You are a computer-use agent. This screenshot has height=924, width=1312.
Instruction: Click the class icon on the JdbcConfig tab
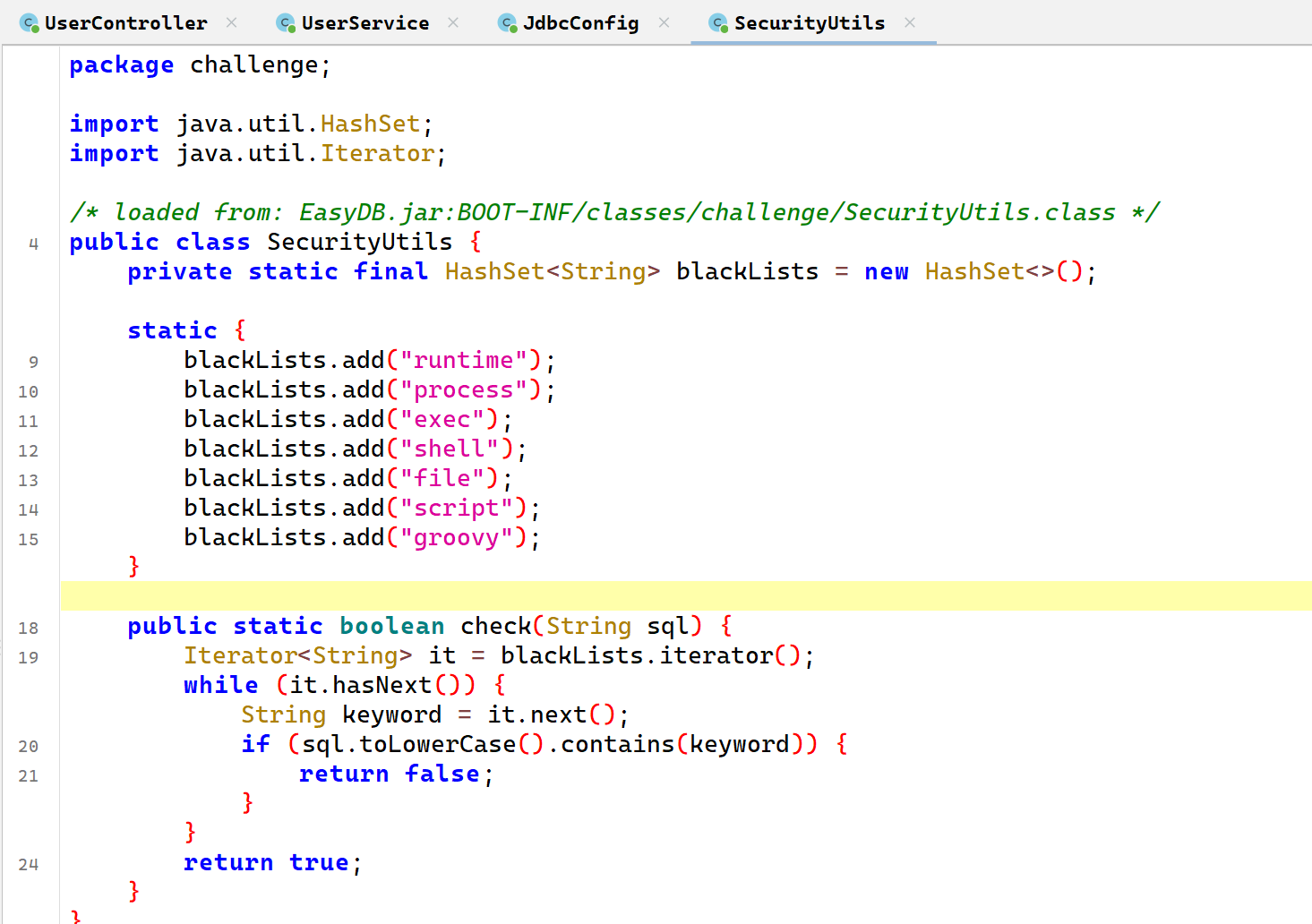tap(508, 23)
